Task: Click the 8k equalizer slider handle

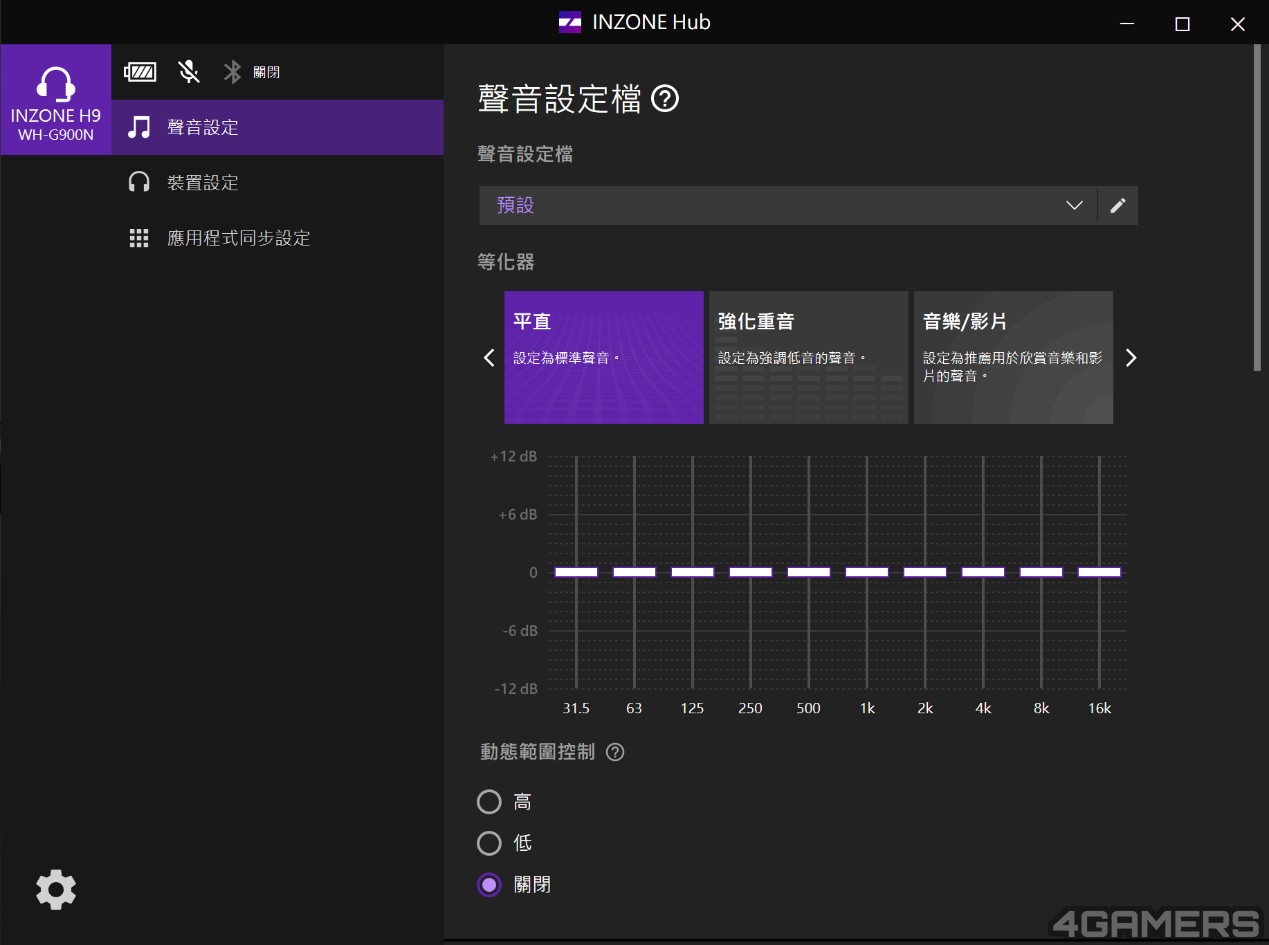Action: 1041,572
